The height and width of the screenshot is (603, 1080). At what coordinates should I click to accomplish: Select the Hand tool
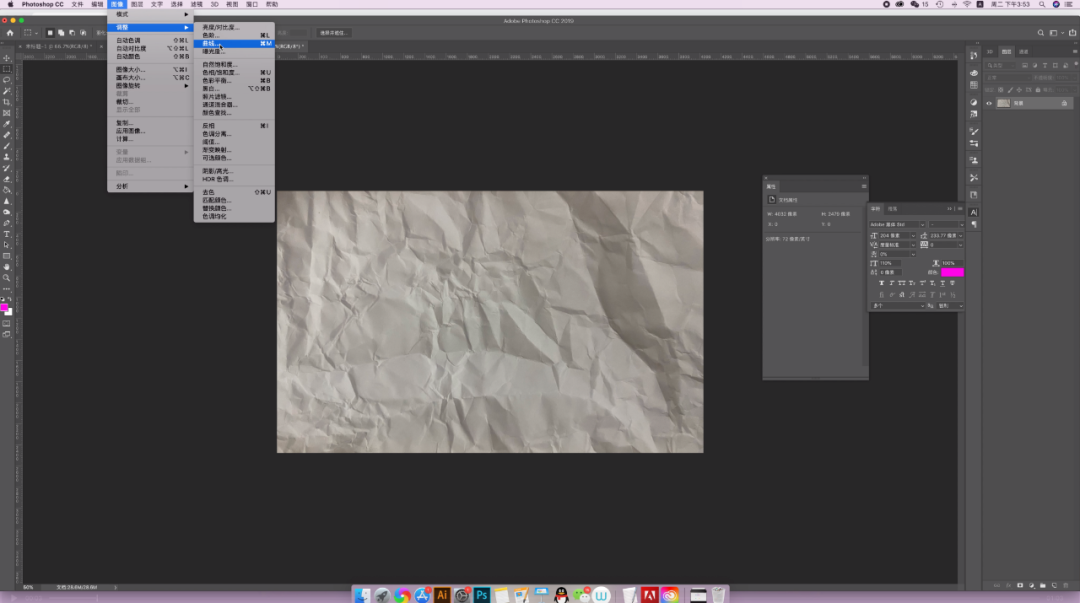(x=6, y=267)
